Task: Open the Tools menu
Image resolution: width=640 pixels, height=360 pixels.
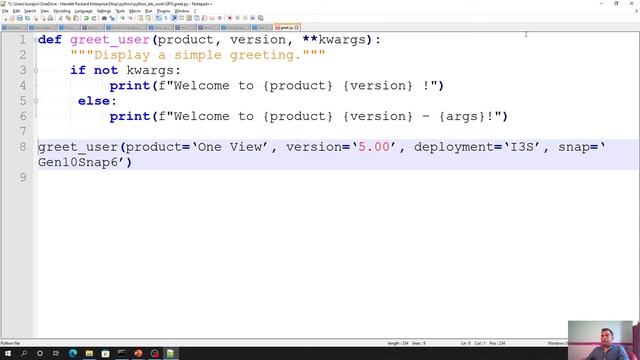Action: [120, 11]
